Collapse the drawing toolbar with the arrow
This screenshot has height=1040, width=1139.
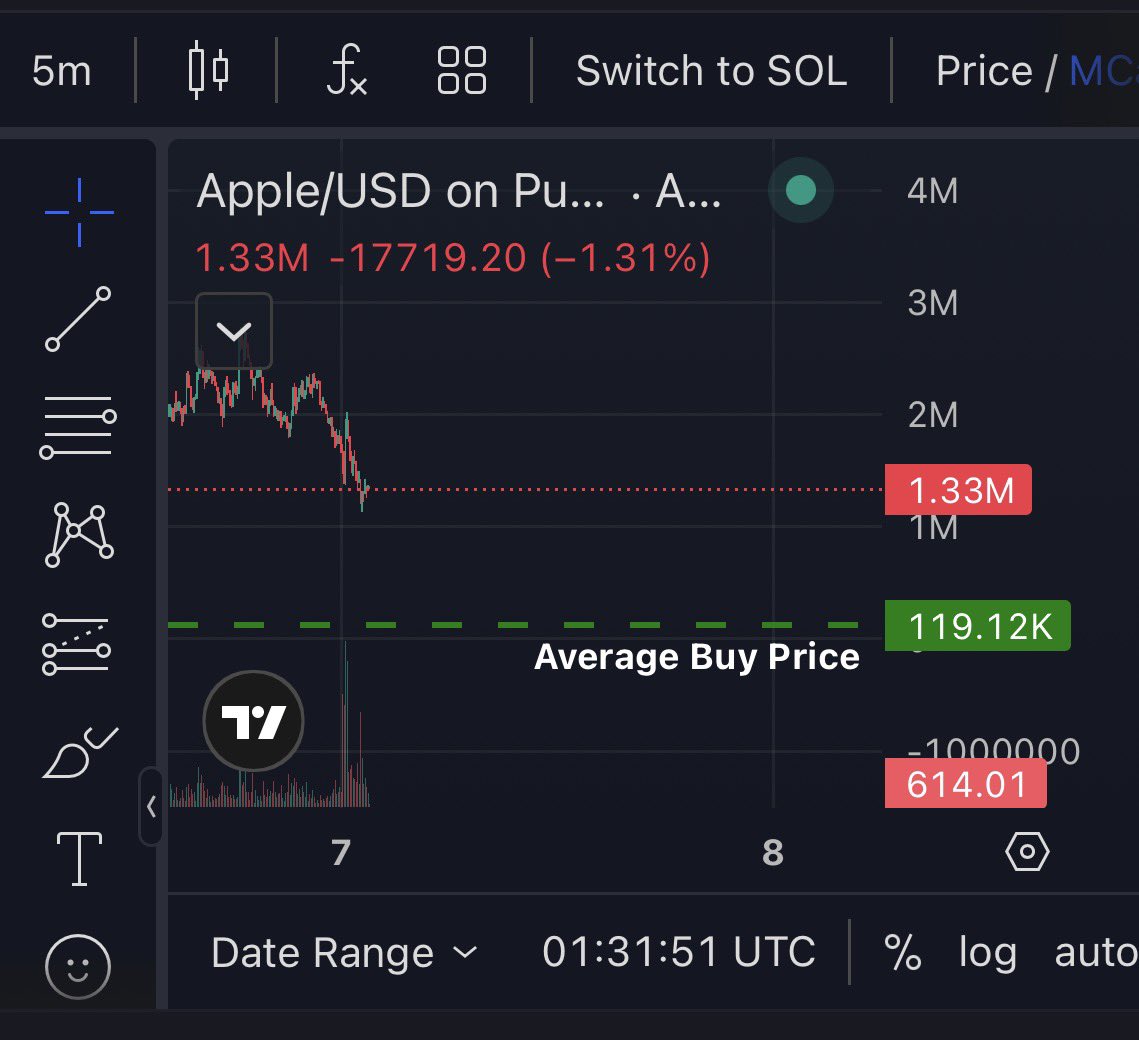pyautogui.click(x=151, y=806)
